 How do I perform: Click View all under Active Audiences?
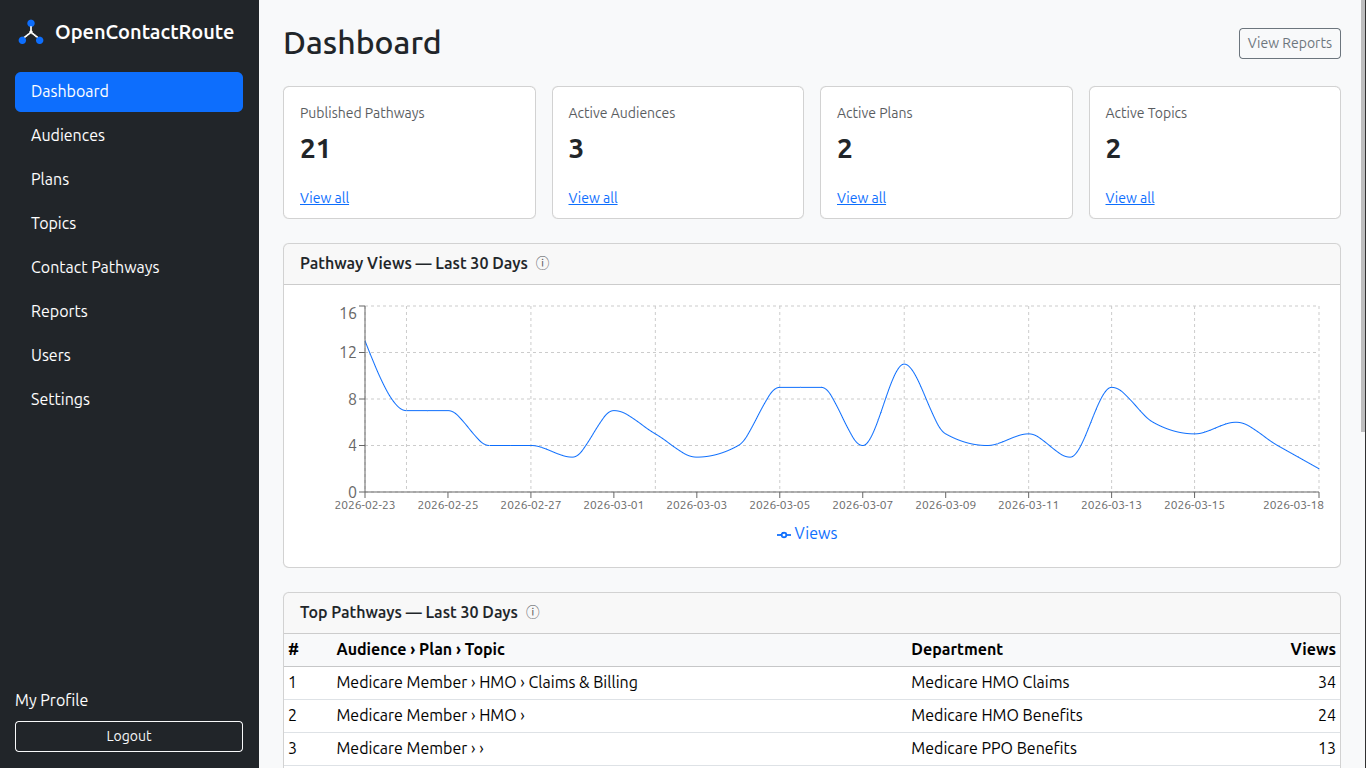click(593, 198)
